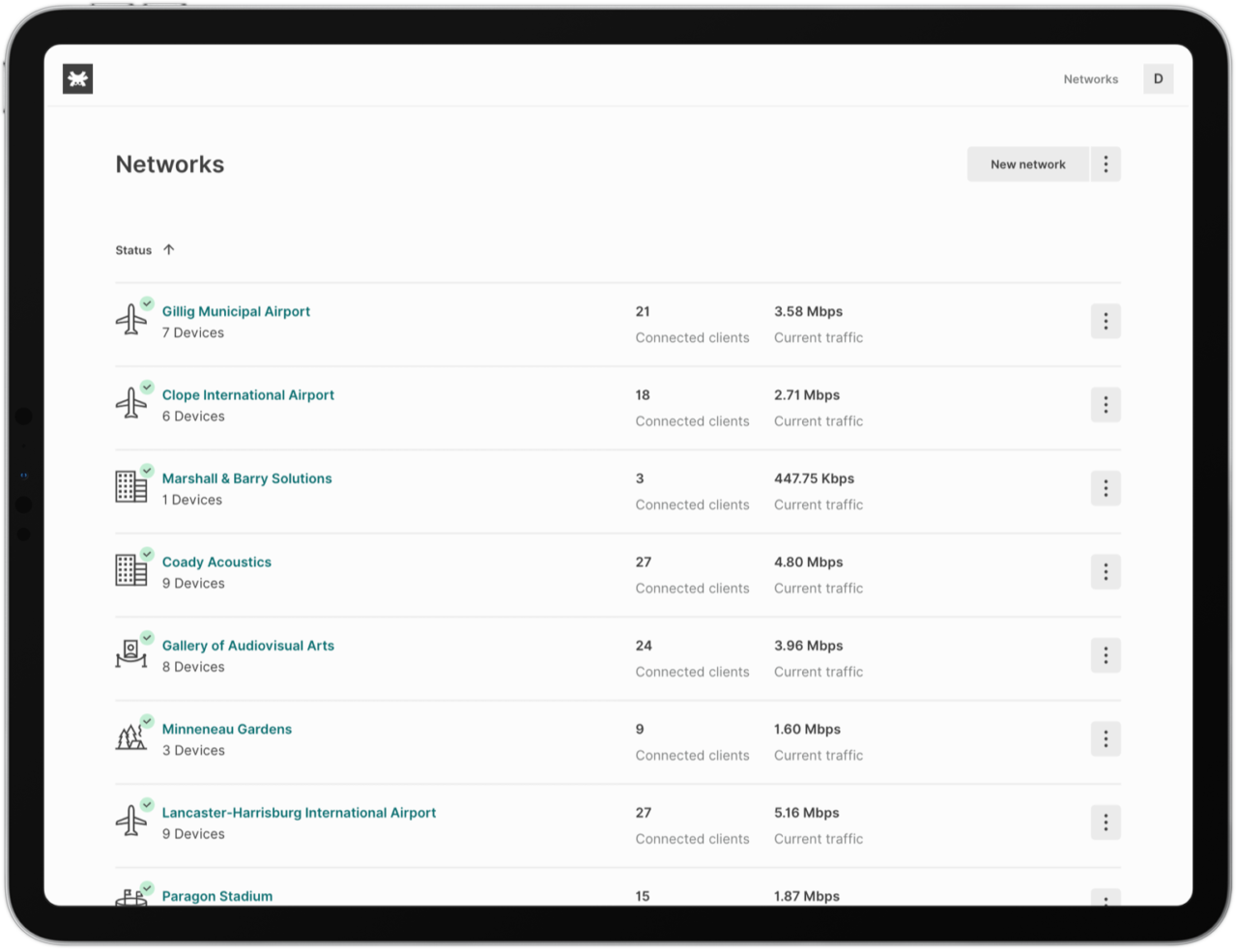The height and width of the screenshot is (952, 1237).
Task: Open the user menu with avatar D
Action: 1158,79
